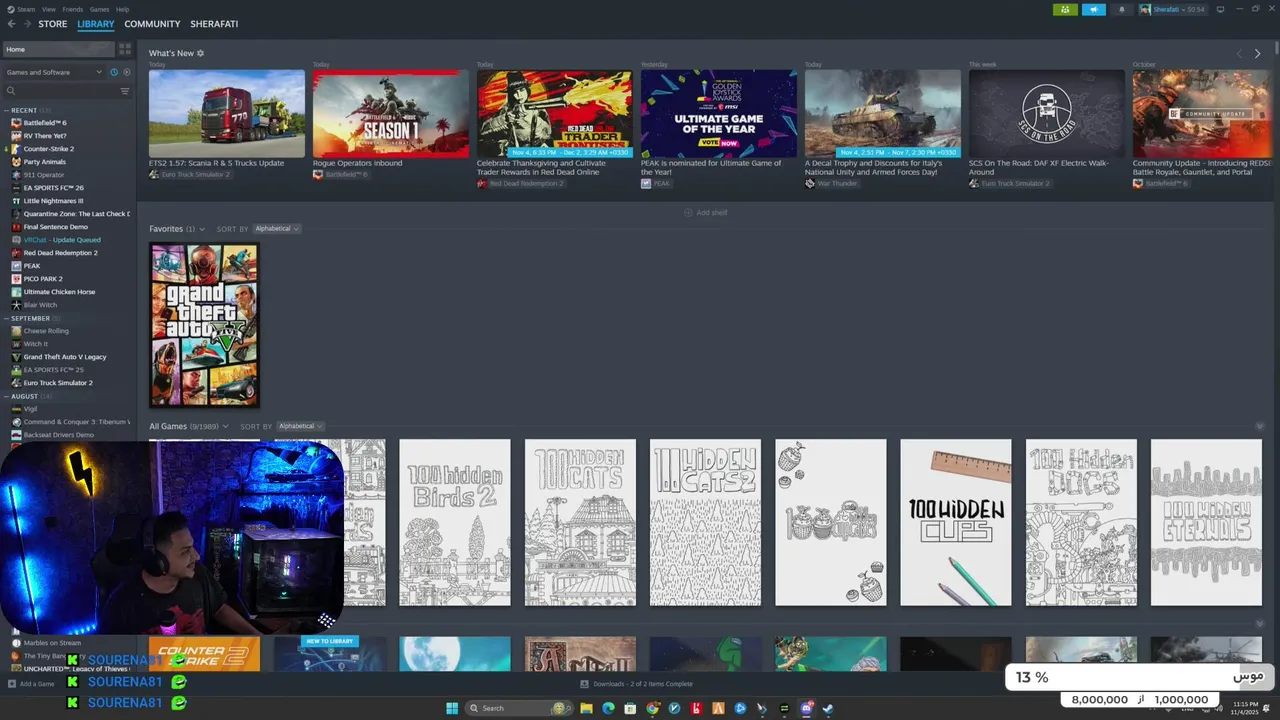
Task: Expand the Favorites shelf options chevron
Action: pyautogui.click(x=202, y=229)
